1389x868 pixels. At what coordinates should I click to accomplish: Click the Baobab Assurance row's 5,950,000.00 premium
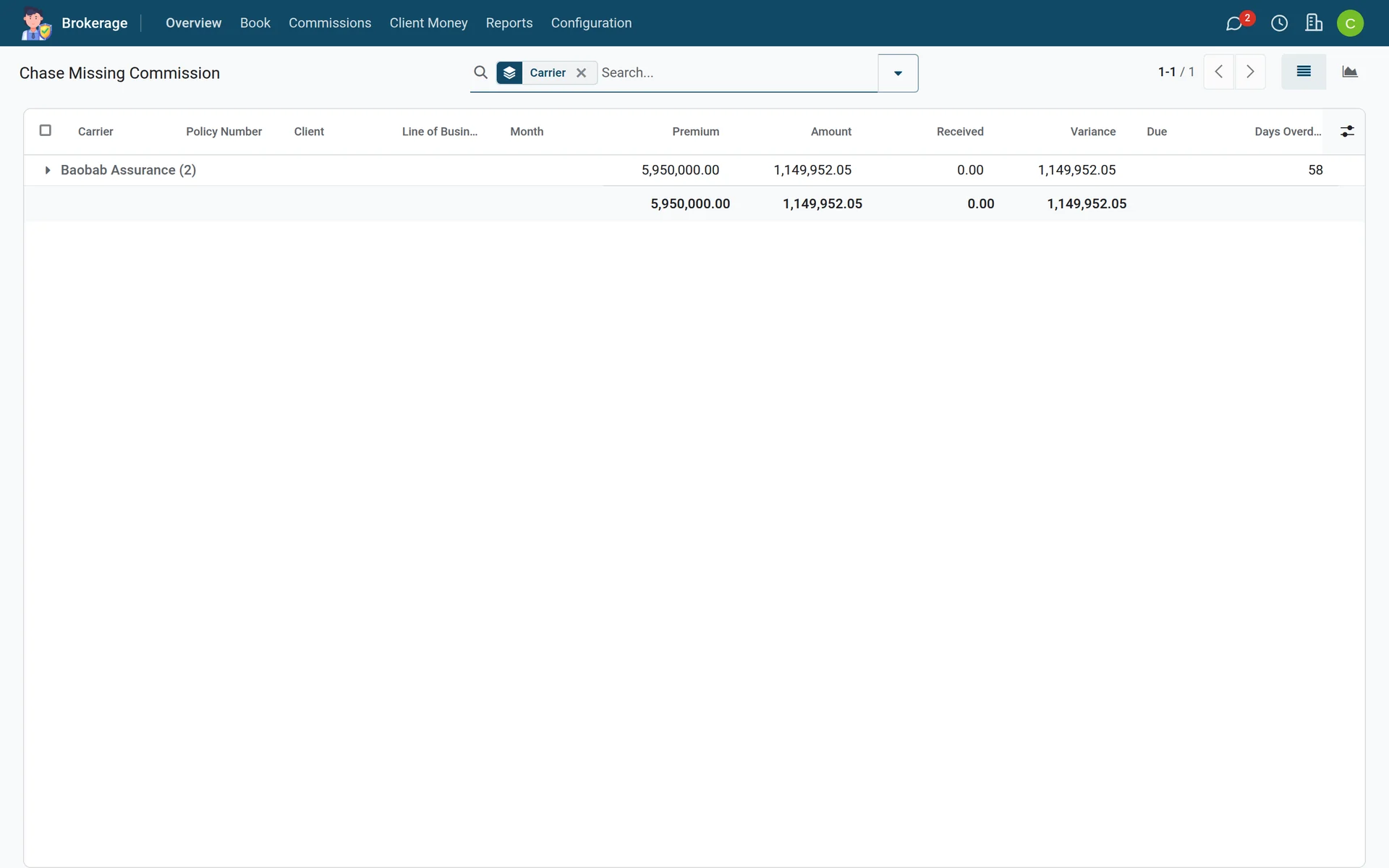(680, 170)
